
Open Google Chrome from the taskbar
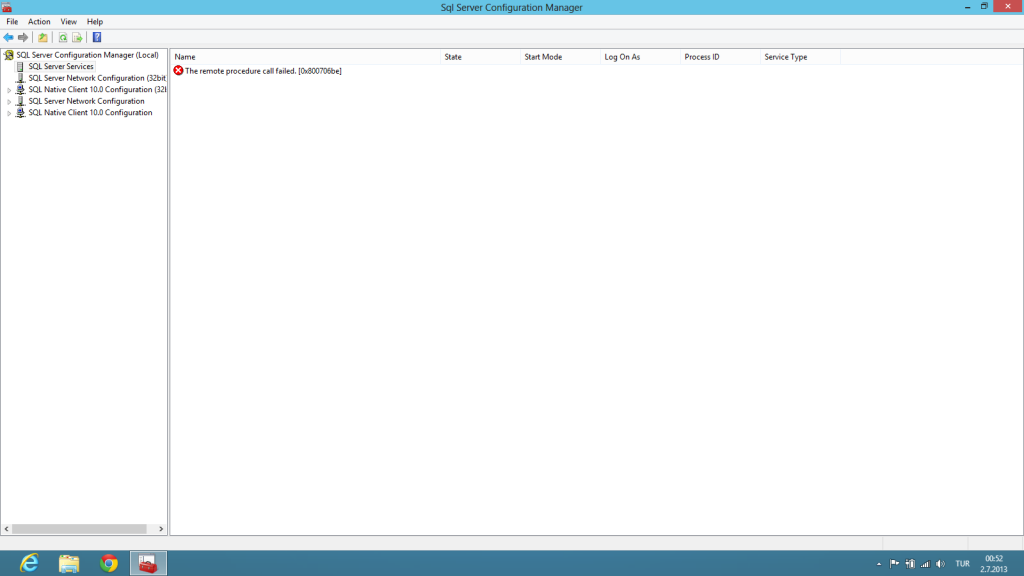point(108,563)
